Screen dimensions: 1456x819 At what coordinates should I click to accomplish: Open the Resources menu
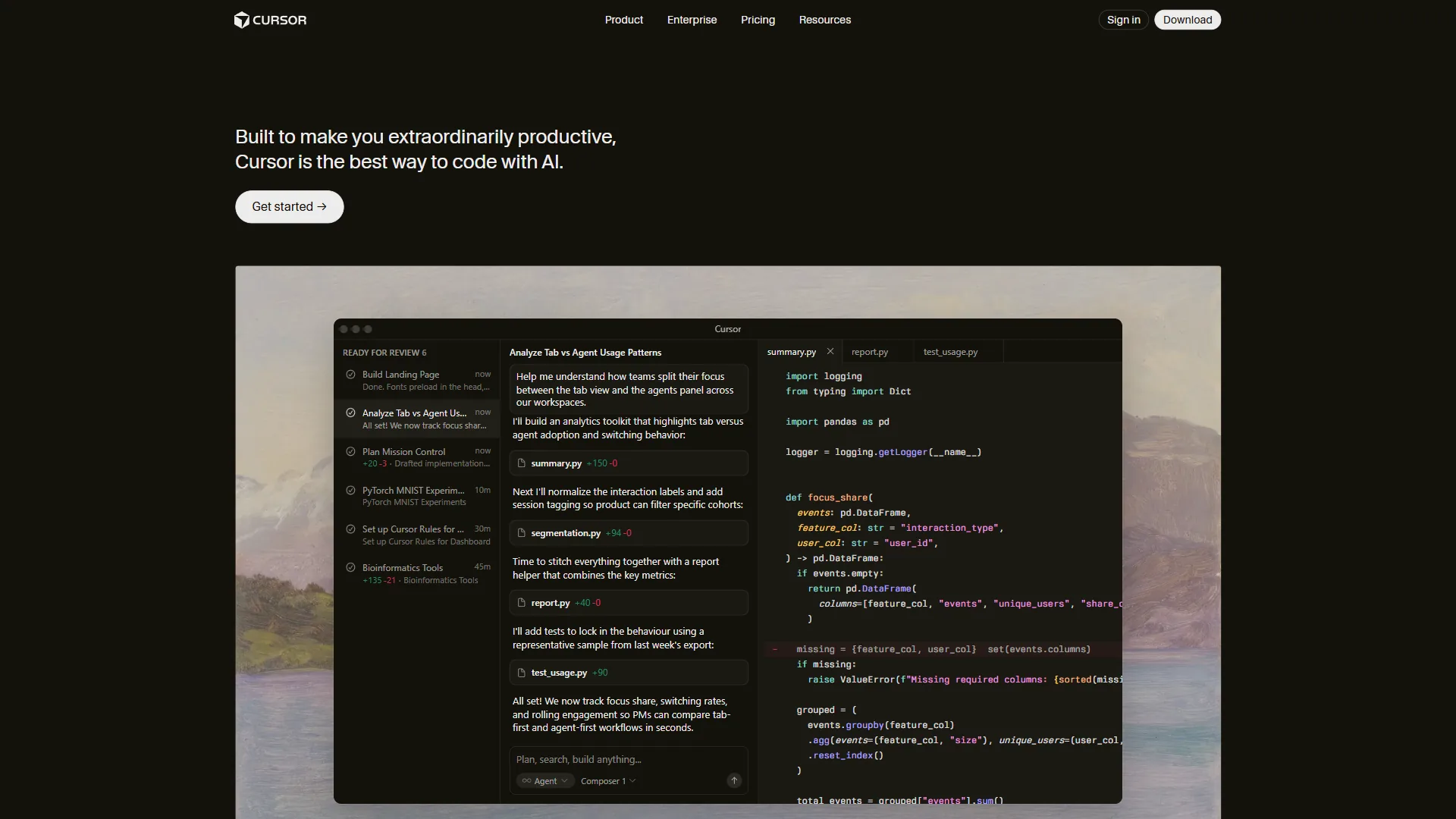[x=824, y=20]
